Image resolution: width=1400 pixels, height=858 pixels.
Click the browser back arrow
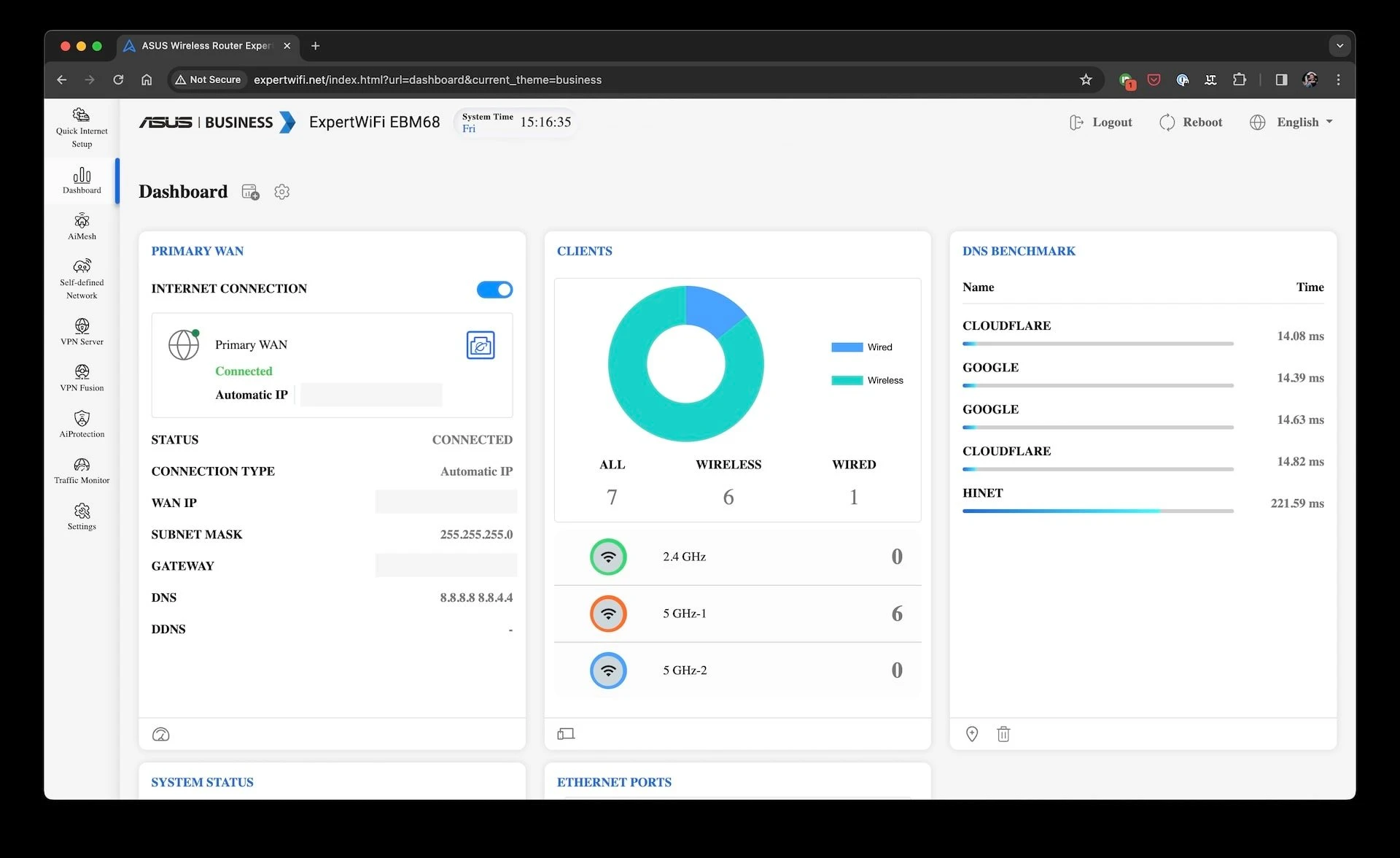[61, 80]
